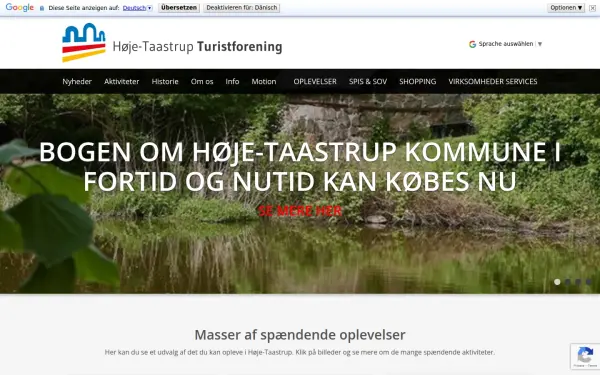The width and height of the screenshot is (600, 375).
Task: Select the third slider dot
Action: point(578,282)
